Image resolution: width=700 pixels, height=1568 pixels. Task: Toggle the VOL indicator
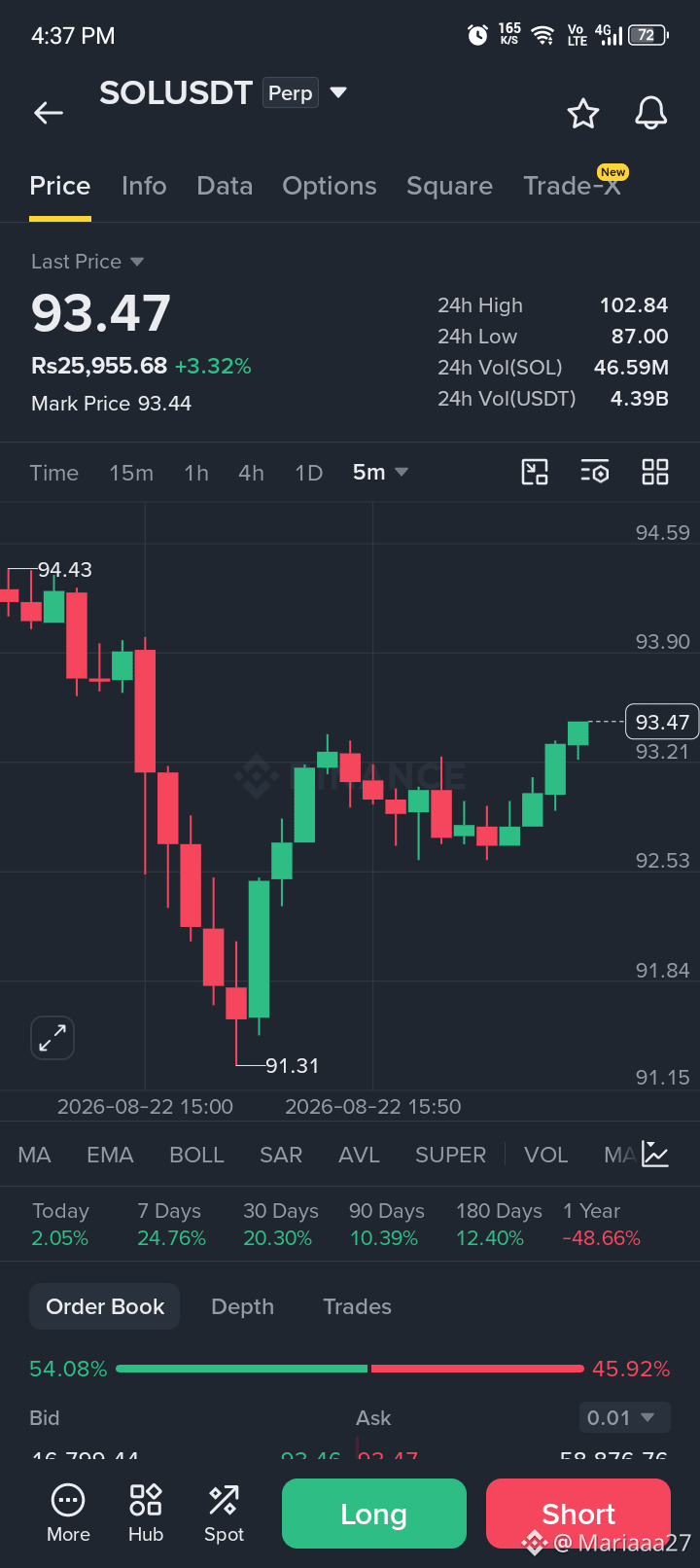click(545, 1155)
